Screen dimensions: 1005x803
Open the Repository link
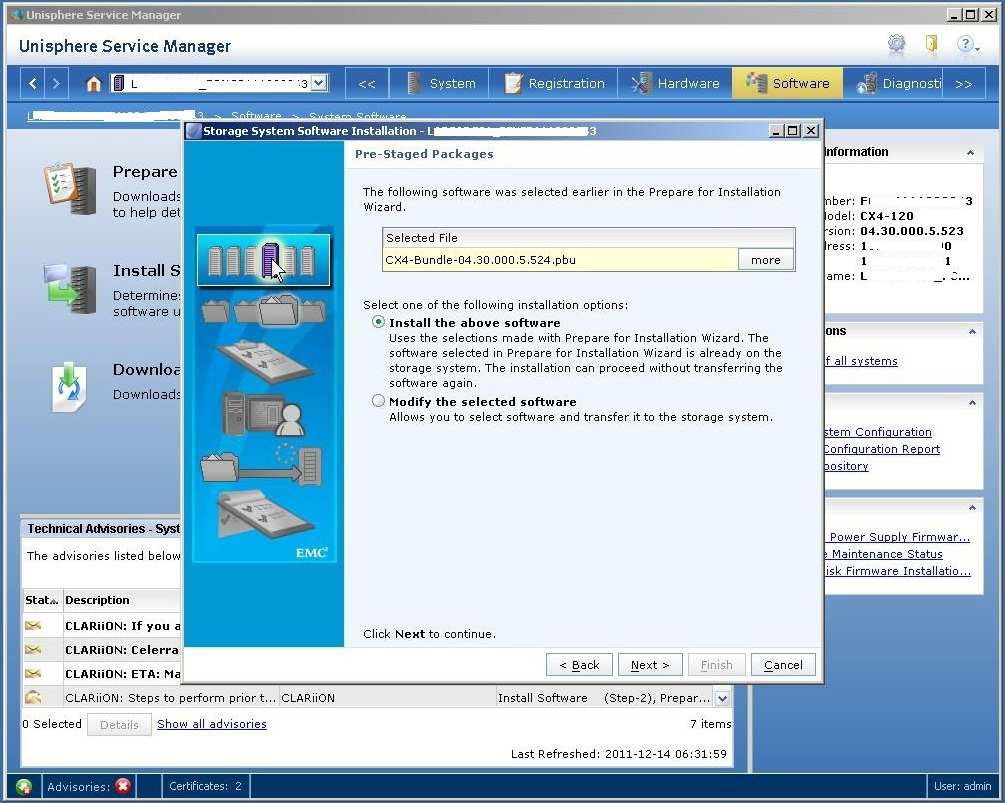tap(847, 466)
